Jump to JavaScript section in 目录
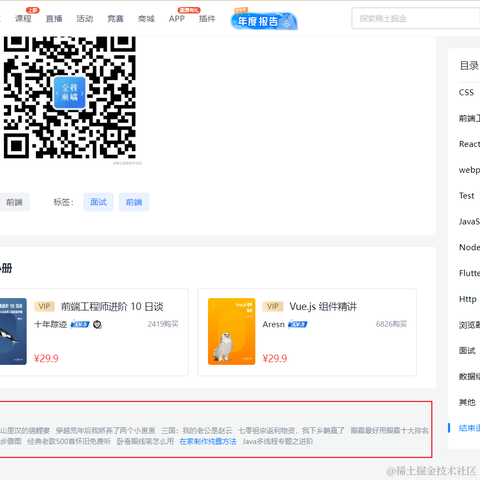Image resolution: width=480 pixels, height=480 pixels. [x=469, y=221]
